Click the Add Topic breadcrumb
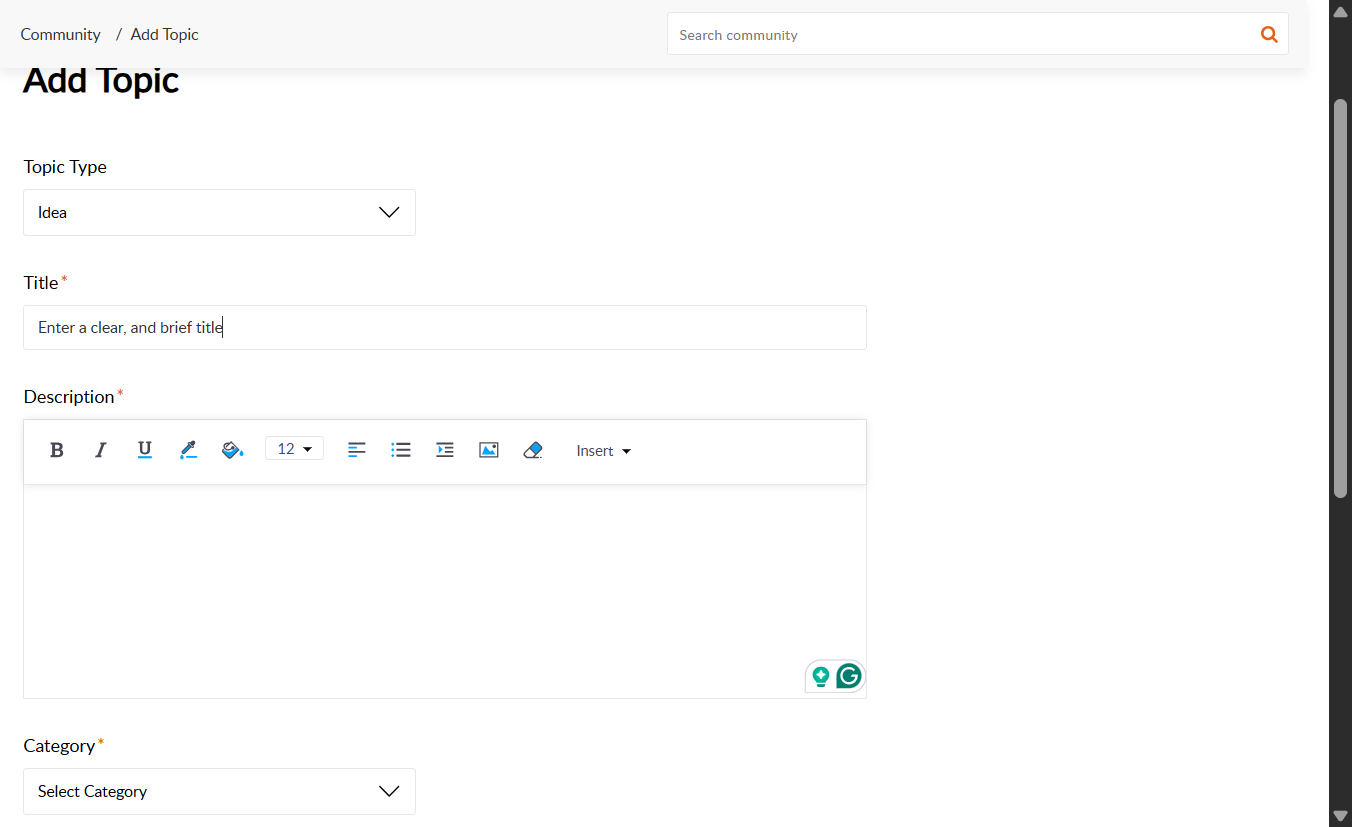This screenshot has height=827, width=1352. pyautogui.click(x=165, y=34)
